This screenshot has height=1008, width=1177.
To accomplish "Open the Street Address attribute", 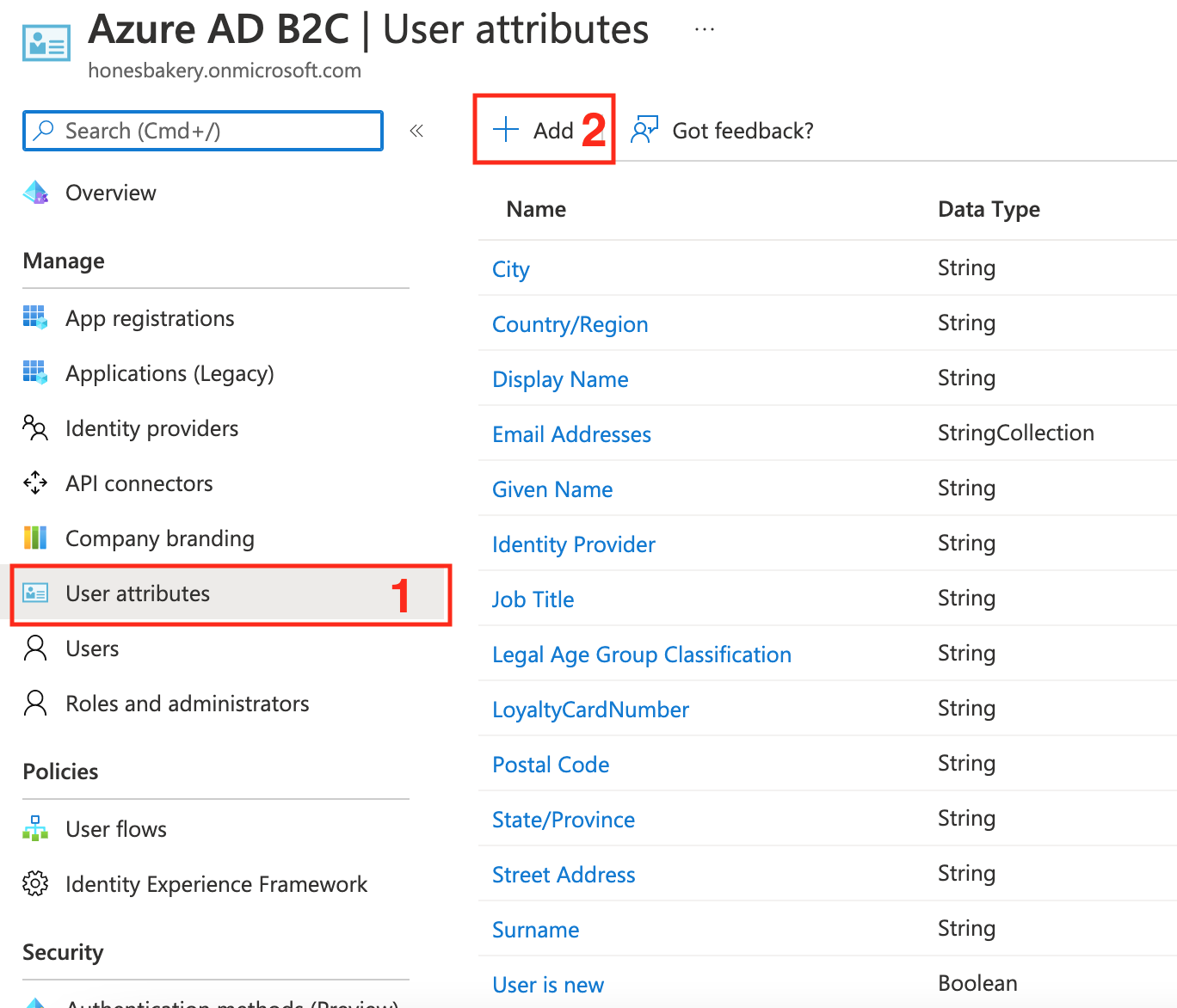I will tap(564, 875).
